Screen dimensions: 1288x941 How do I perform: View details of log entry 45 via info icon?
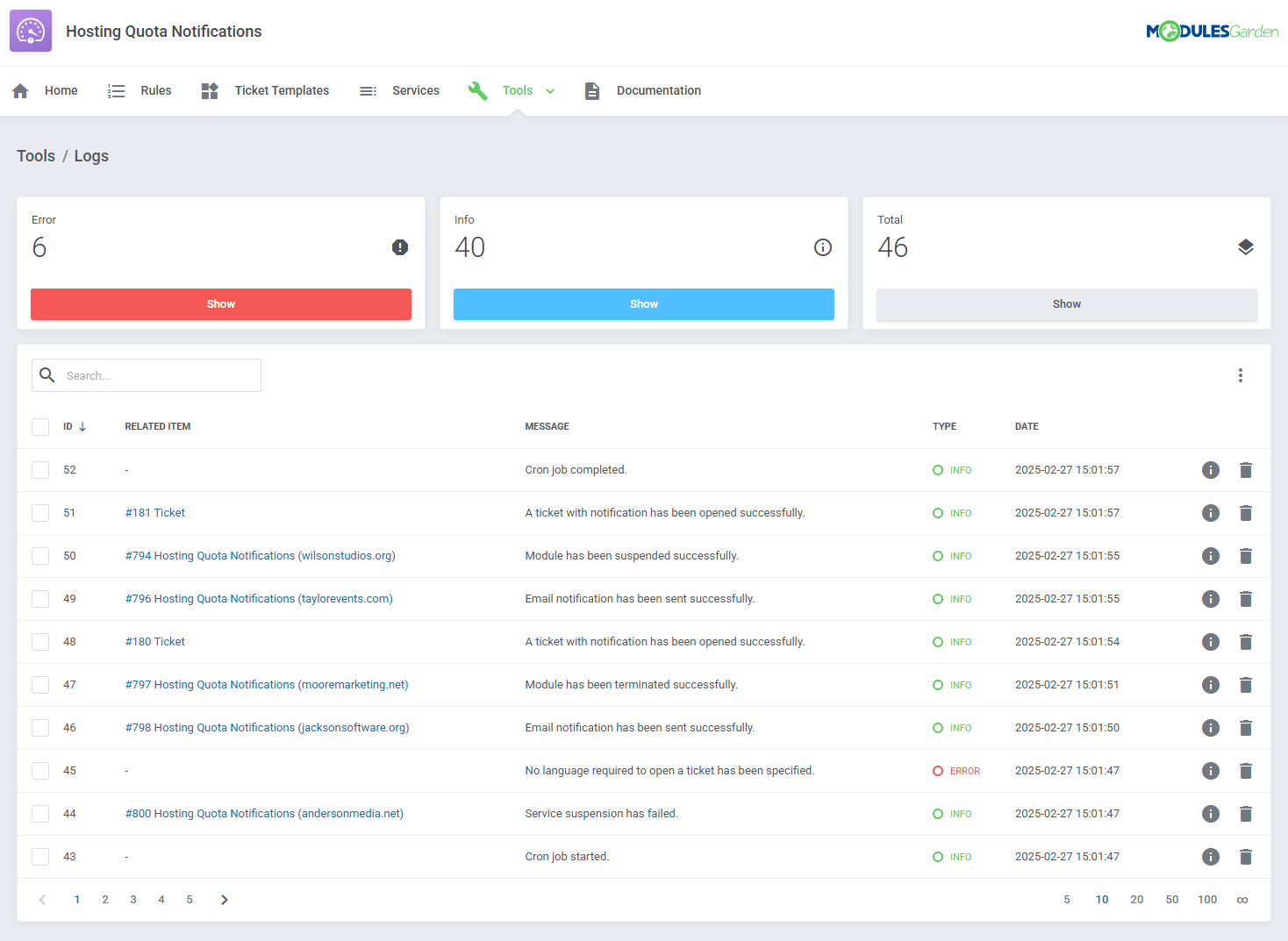(x=1211, y=770)
